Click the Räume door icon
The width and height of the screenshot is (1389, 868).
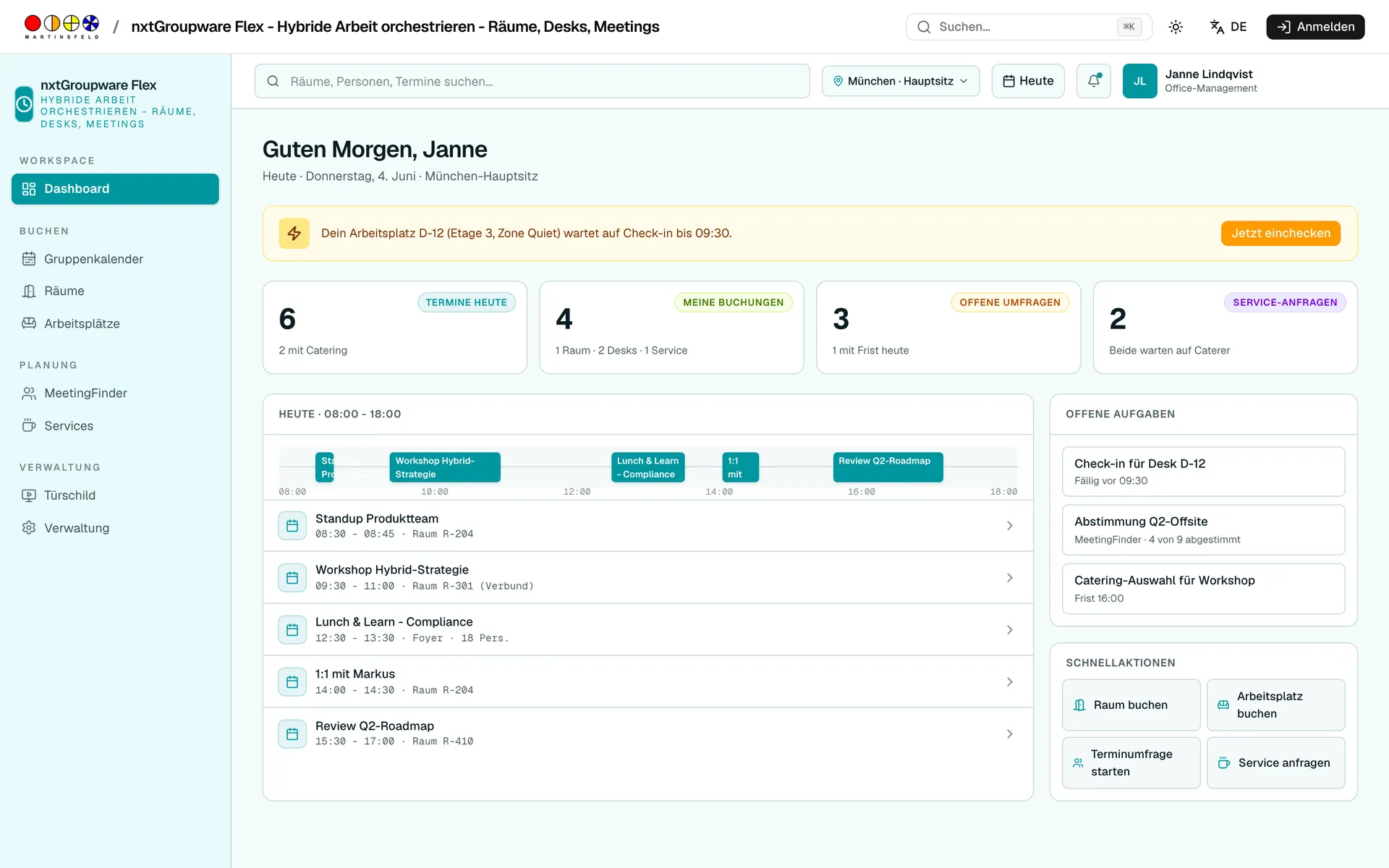click(x=29, y=291)
